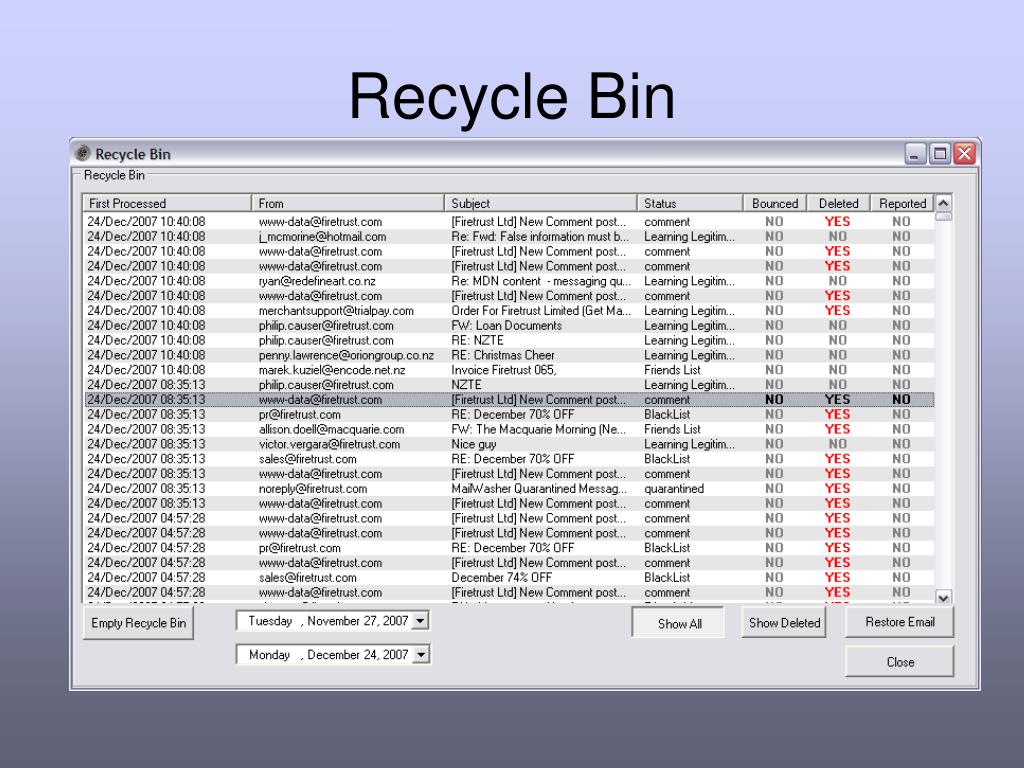This screenshot has height=768, width=1024.
Task: Click the Monday day field in date picker
Action: (x=269, y=654)
